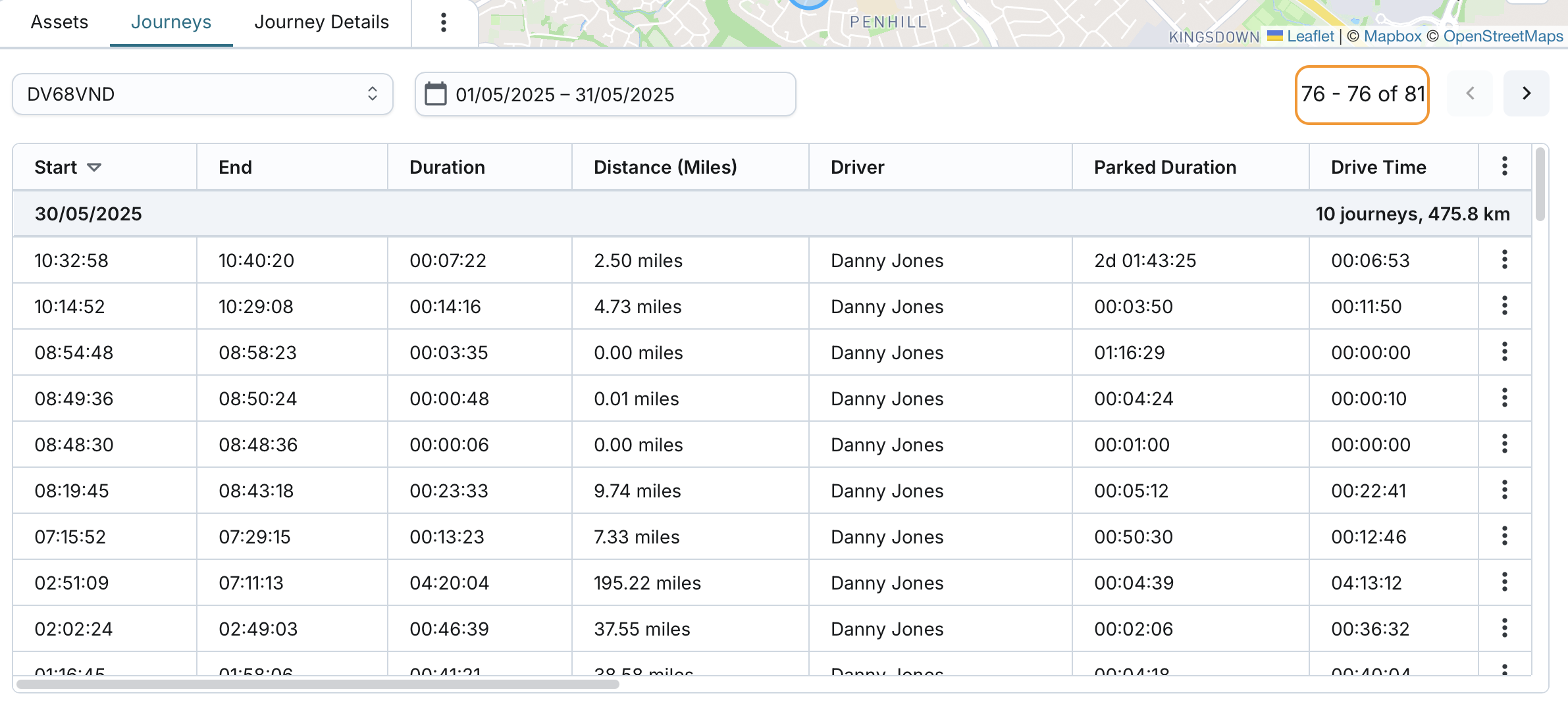Click the horizontal scrollbar under the table
Screen dimensions: 1568x704
317,684
